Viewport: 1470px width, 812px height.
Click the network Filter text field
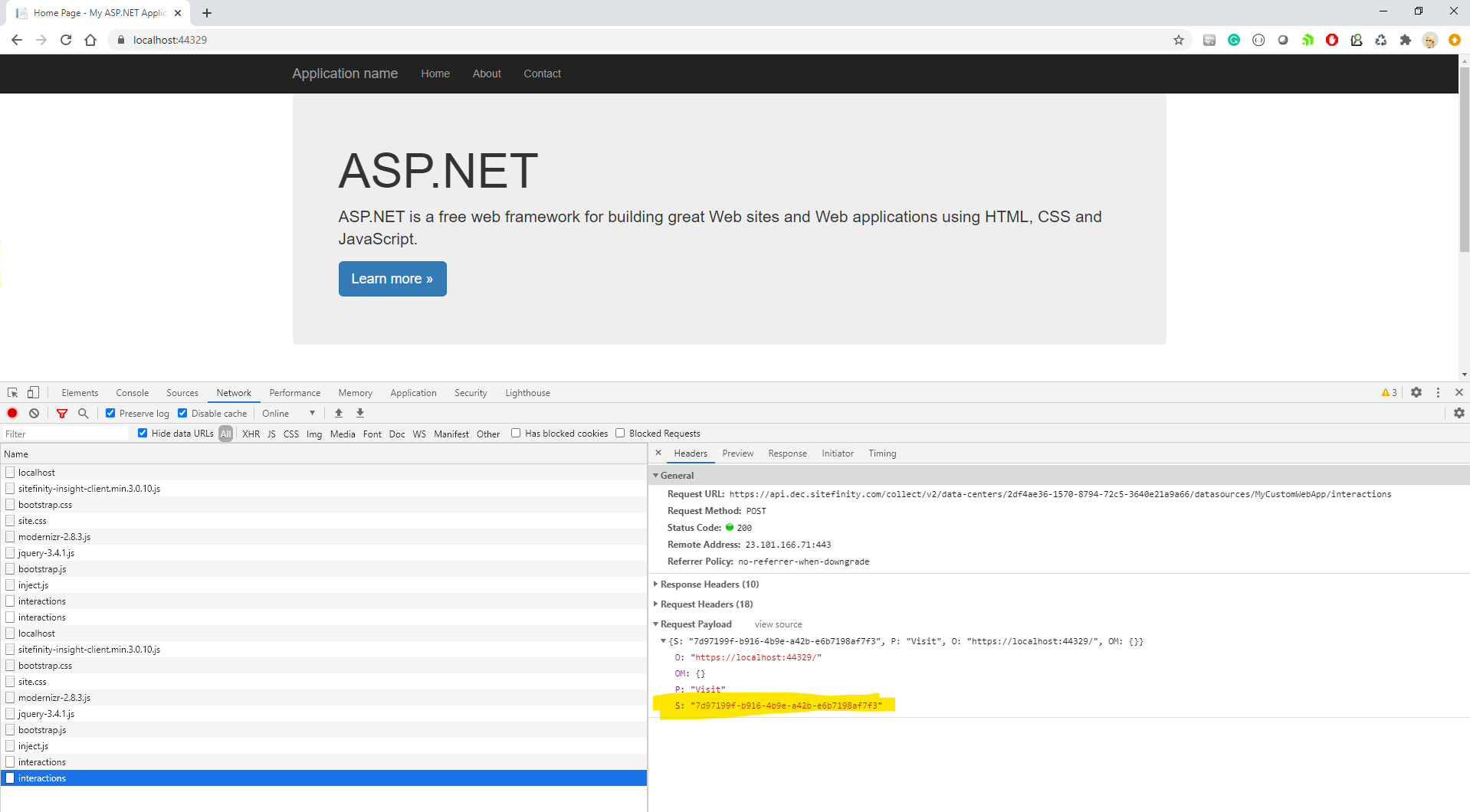click(x=65, y=434)
